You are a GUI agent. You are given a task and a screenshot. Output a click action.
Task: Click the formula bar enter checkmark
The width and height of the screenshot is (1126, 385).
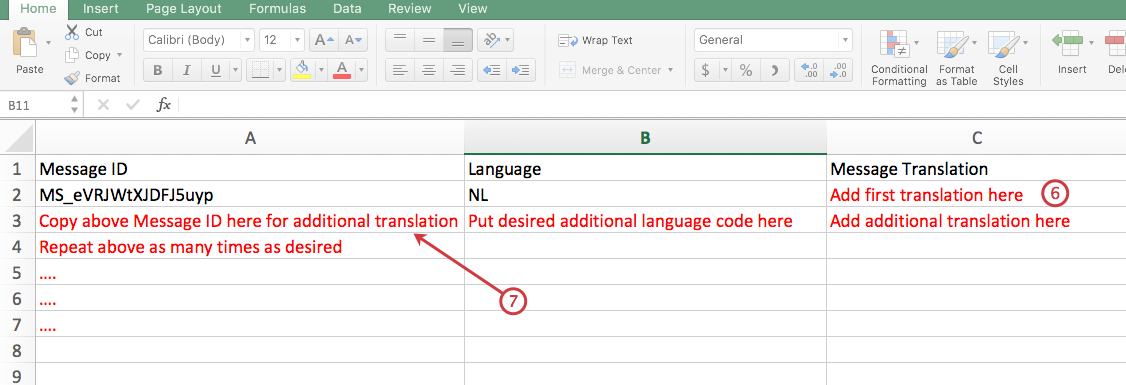click(x=132, y=105)
